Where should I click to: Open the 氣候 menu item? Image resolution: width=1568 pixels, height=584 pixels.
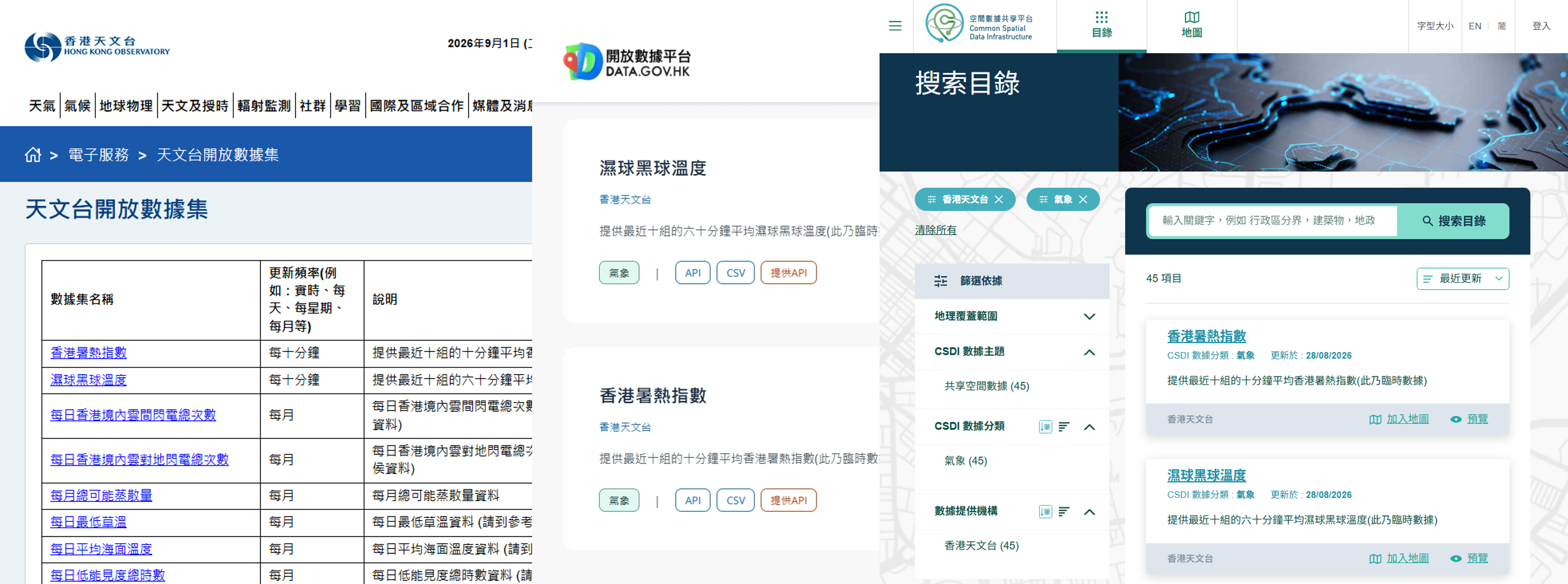[77, 106]
